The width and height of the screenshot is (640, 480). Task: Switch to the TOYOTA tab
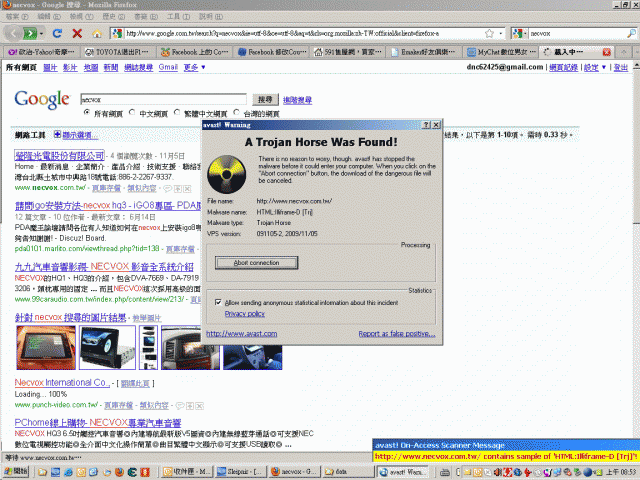116,52
